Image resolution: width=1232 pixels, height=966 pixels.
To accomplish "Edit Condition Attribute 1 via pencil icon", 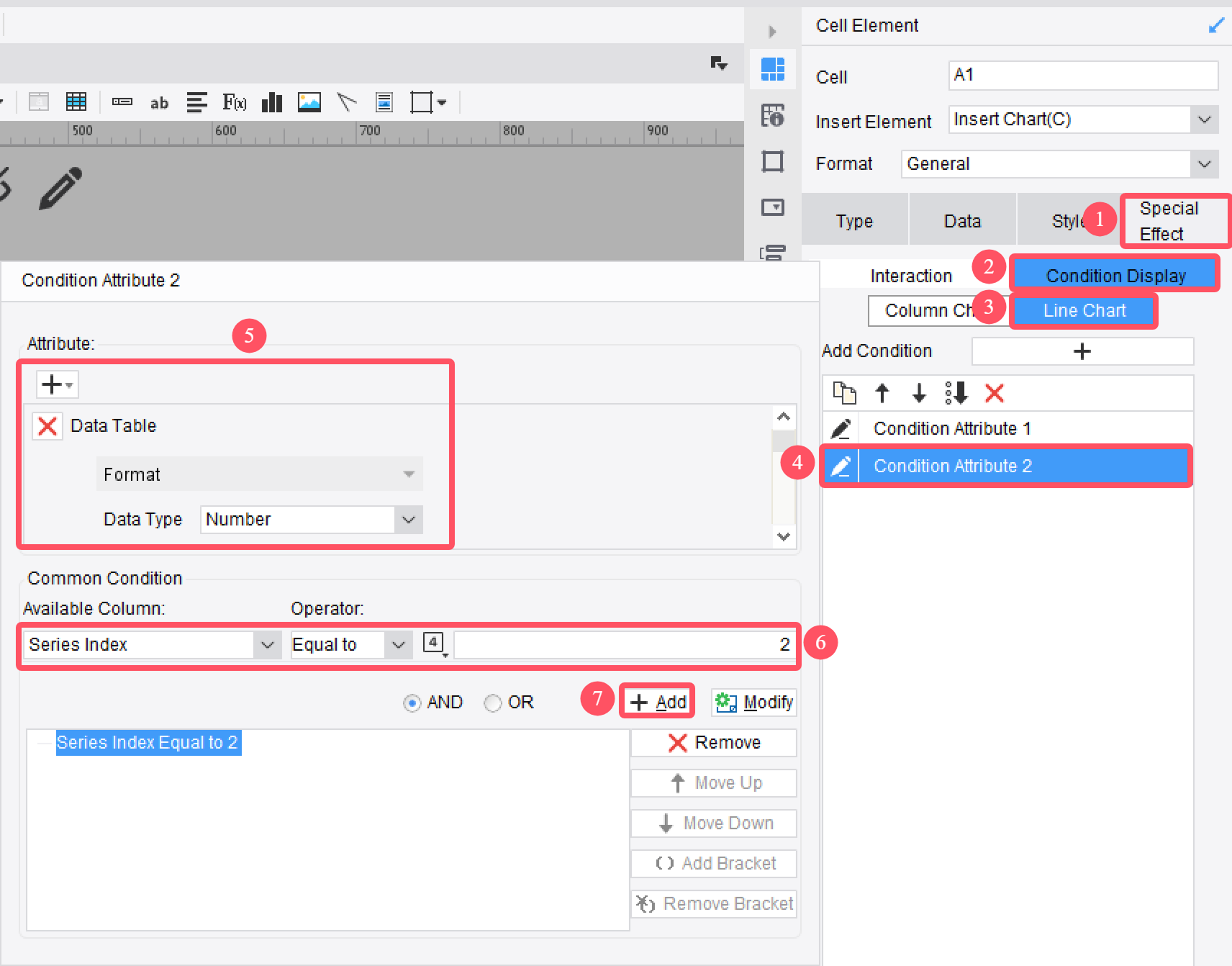I will [x=841, y=429].
